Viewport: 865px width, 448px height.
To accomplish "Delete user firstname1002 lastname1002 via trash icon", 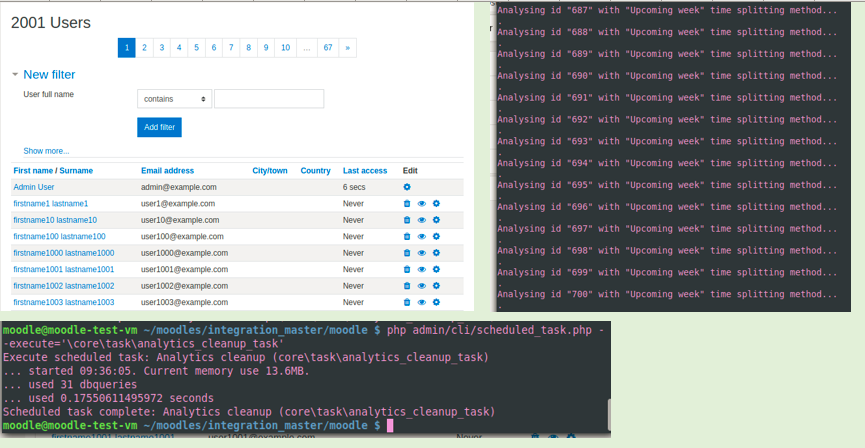I will 407,286.
